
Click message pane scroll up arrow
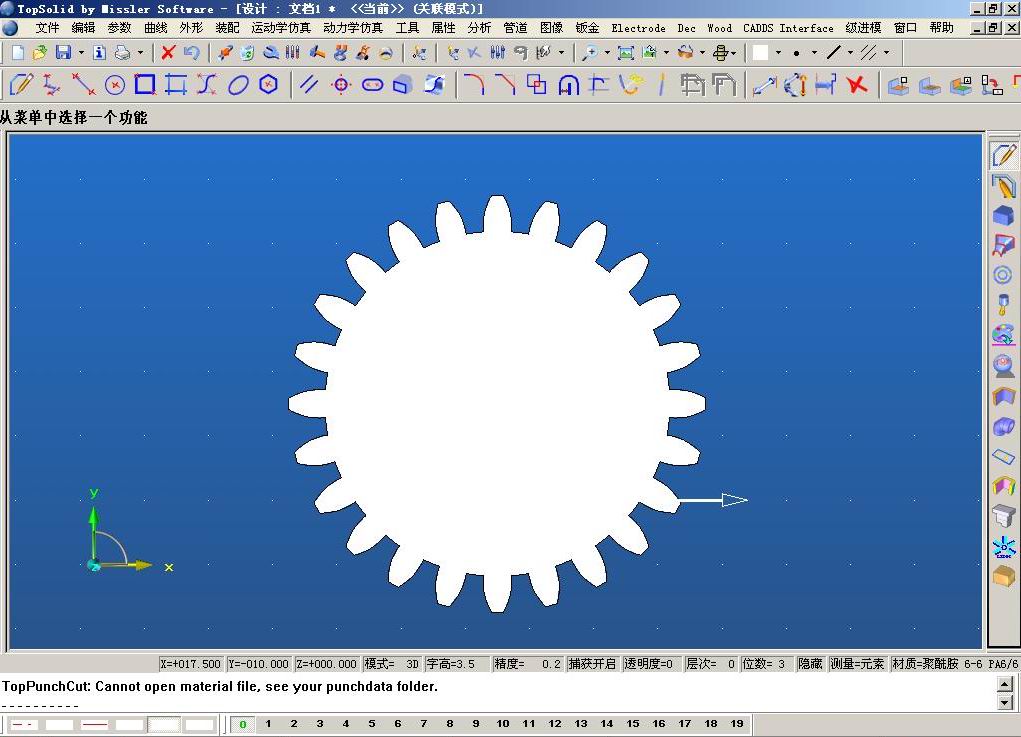tap(1005, 684)
